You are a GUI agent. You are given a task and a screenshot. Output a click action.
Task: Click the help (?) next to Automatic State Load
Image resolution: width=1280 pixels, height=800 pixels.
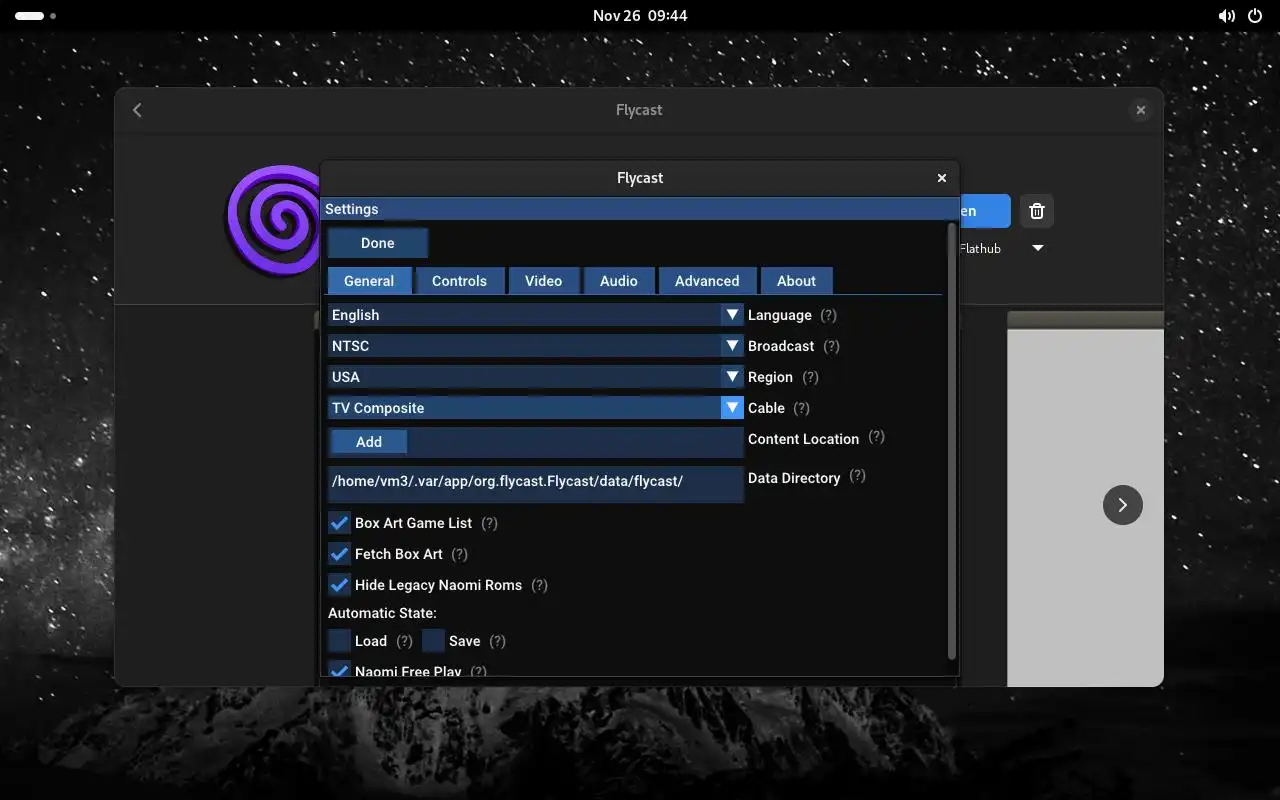(404, 641)
